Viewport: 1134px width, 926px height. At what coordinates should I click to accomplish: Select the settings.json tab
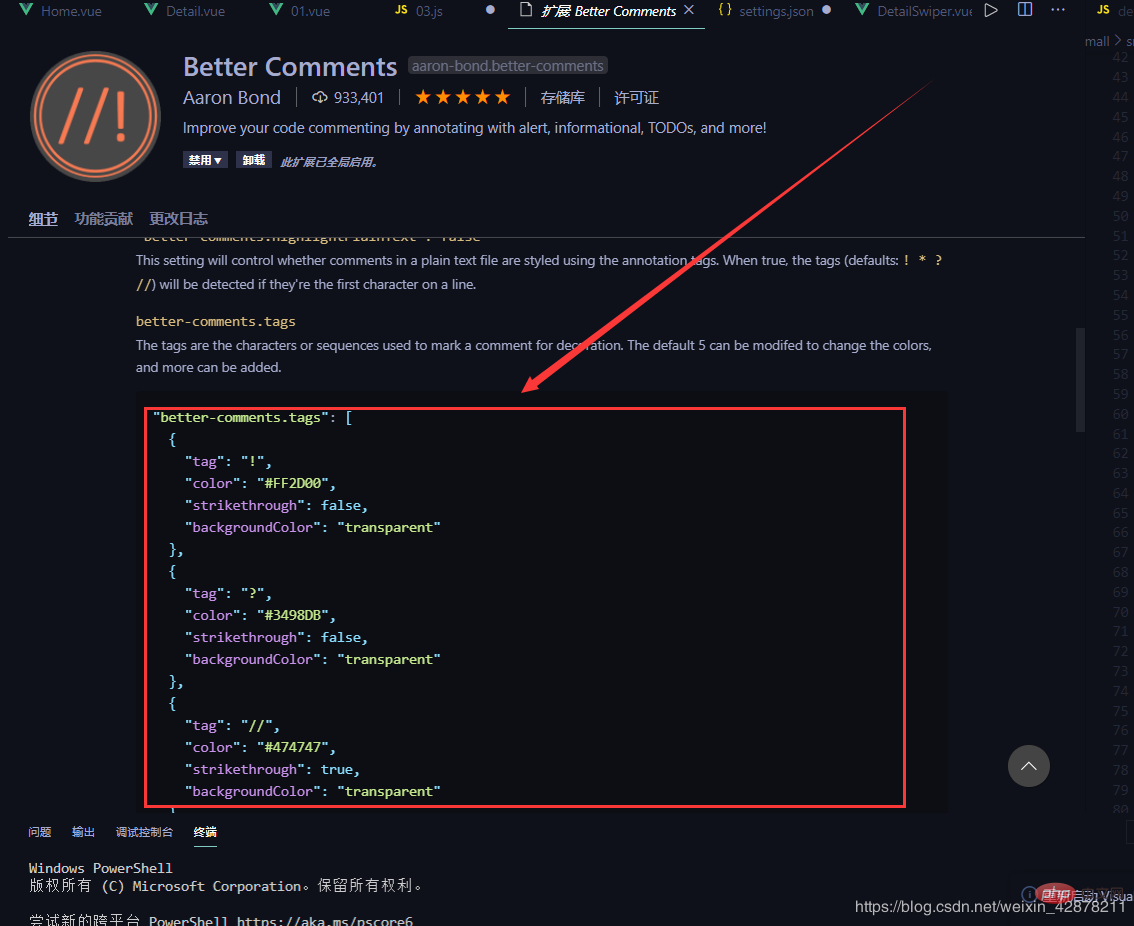[775, 11]
